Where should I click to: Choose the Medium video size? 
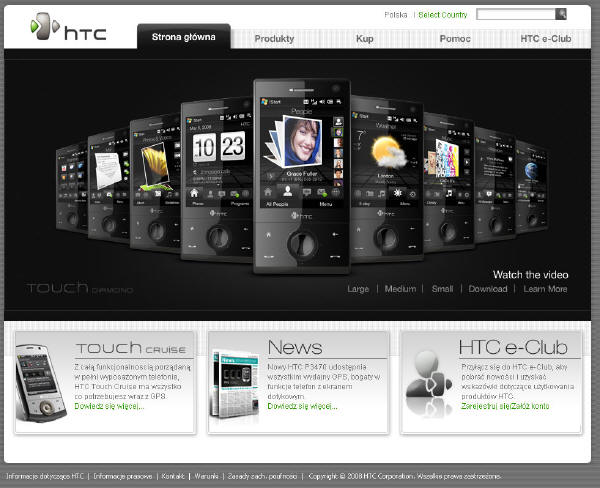400,289
